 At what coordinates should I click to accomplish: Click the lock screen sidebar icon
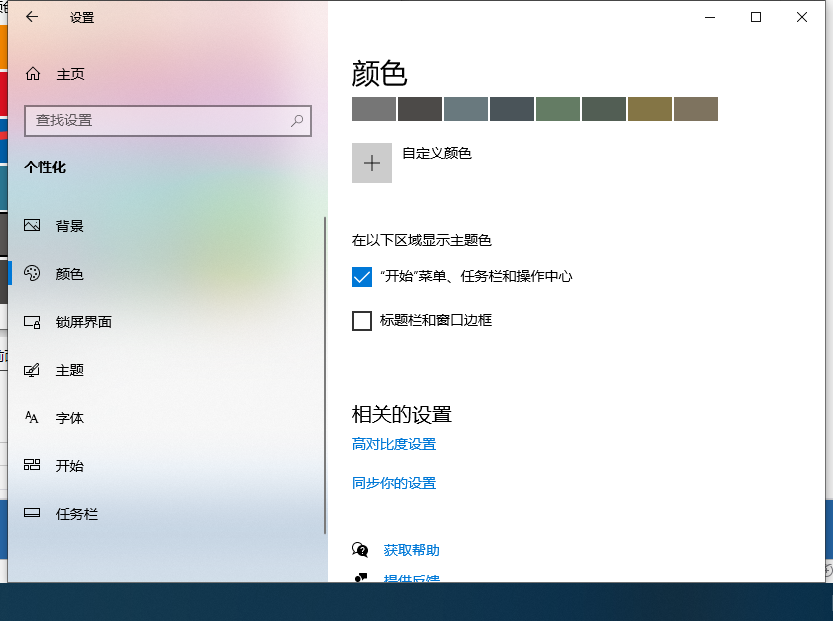pos(34,322)
